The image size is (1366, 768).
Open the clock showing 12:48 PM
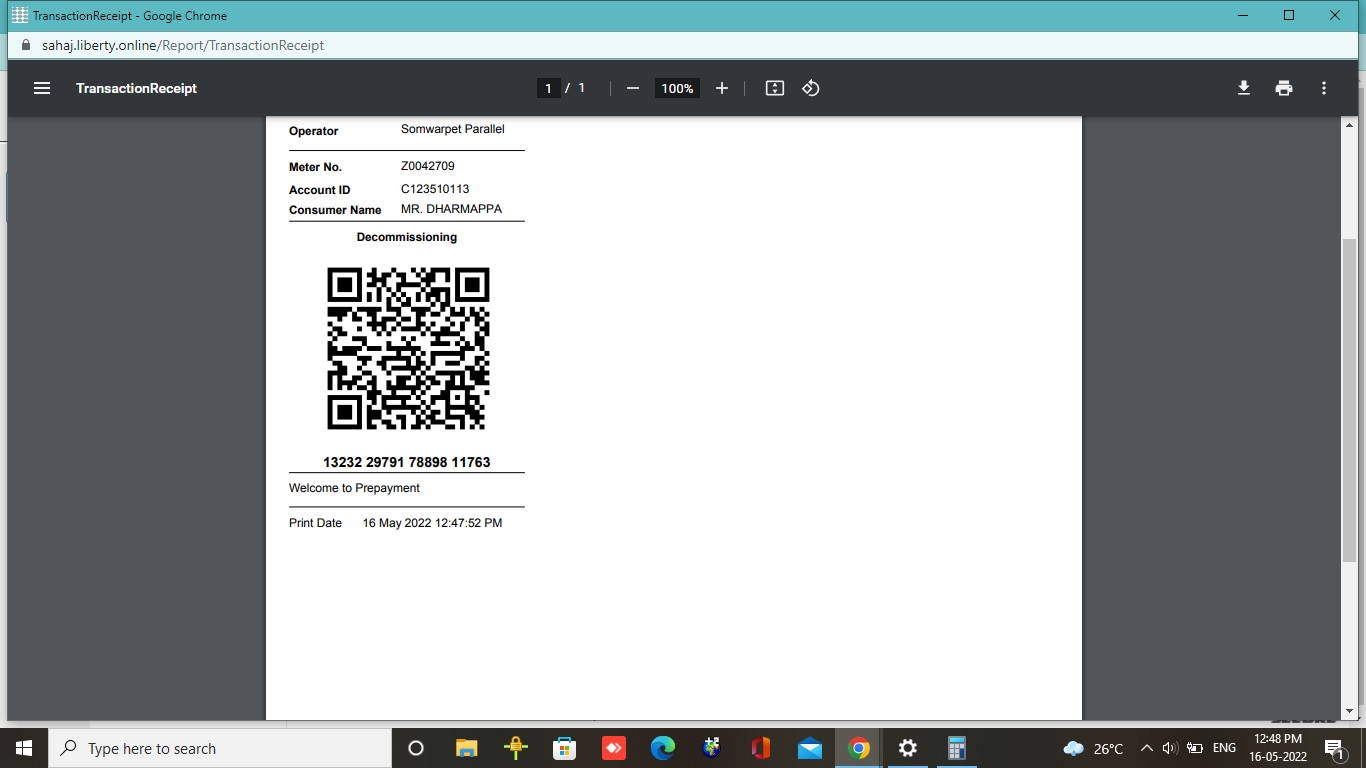tap(1278, 748)
